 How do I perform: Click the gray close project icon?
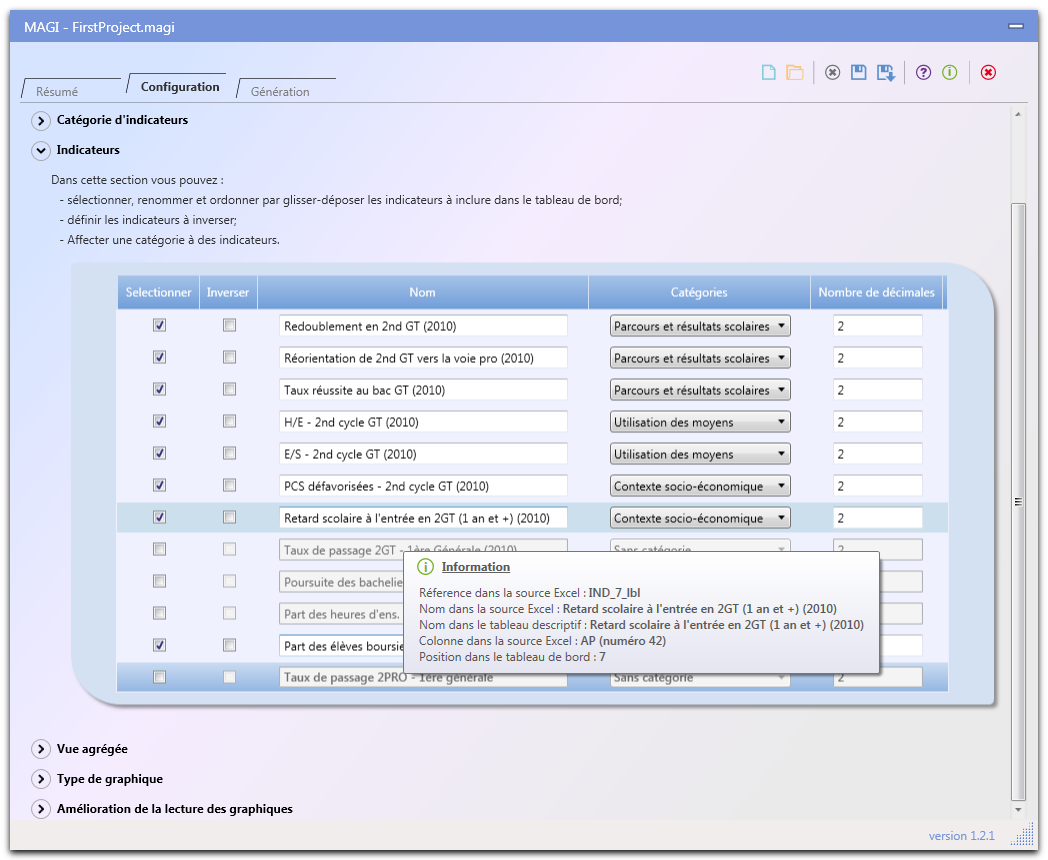(x=832, y=72)
